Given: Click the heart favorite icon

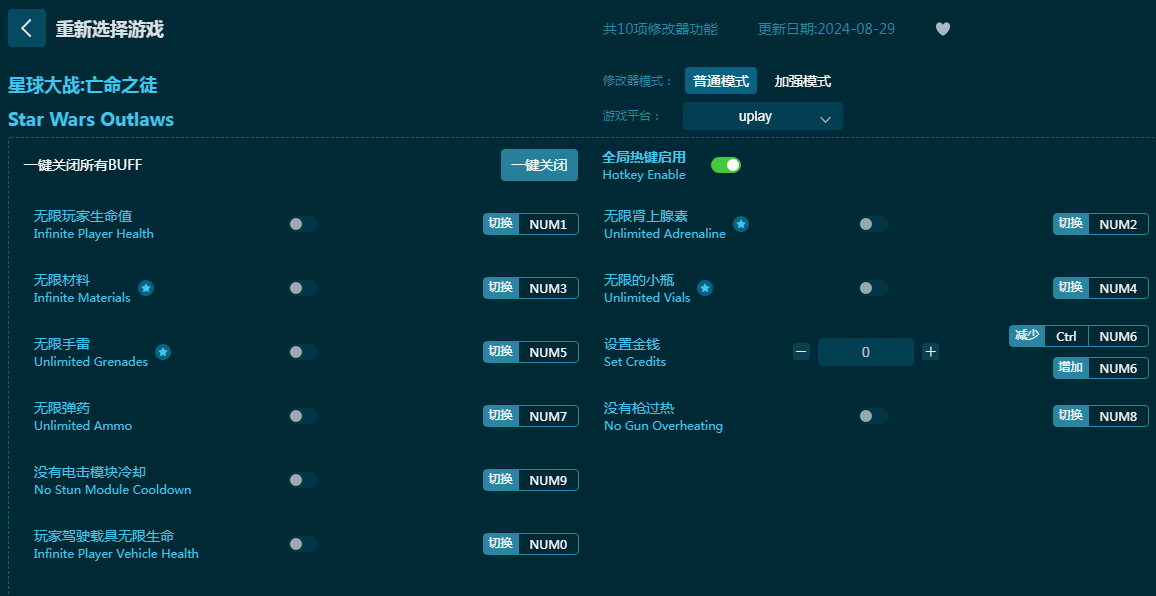Looking at the screenshot, I should point(942,29).
